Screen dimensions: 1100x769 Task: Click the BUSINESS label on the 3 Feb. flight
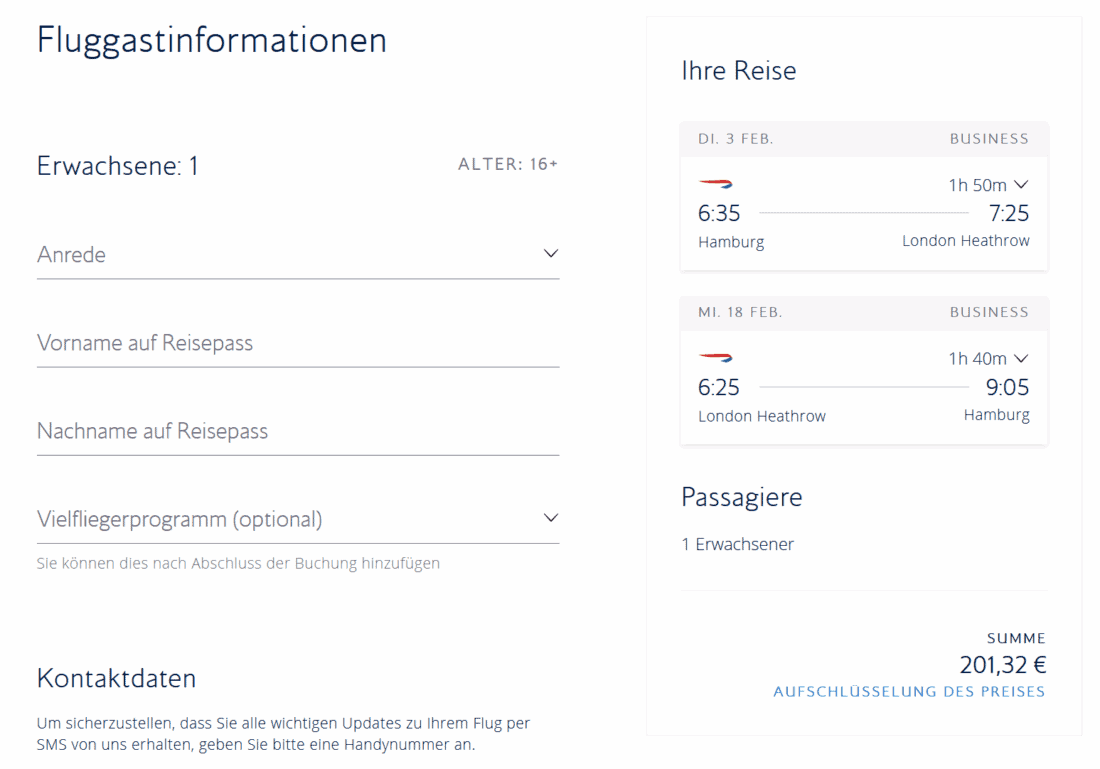point(988,139)
